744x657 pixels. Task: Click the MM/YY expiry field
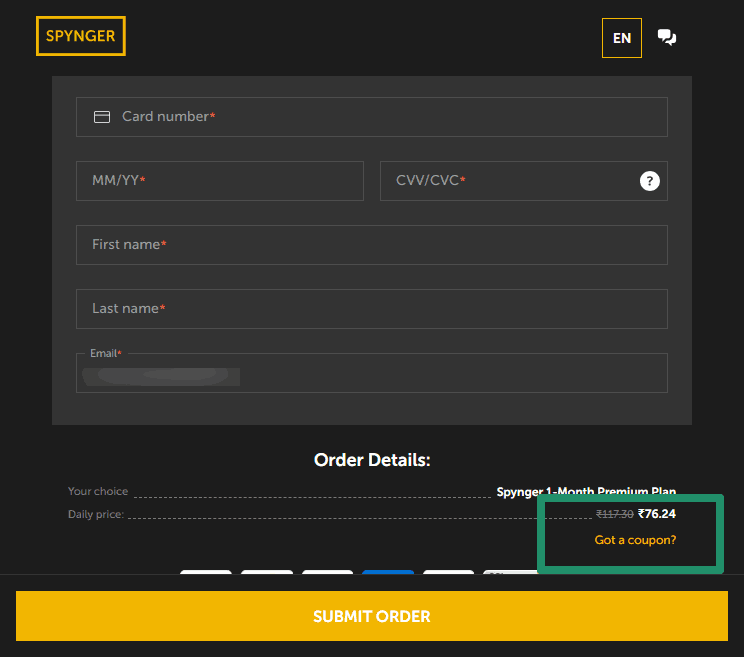(x=220, y=181)
